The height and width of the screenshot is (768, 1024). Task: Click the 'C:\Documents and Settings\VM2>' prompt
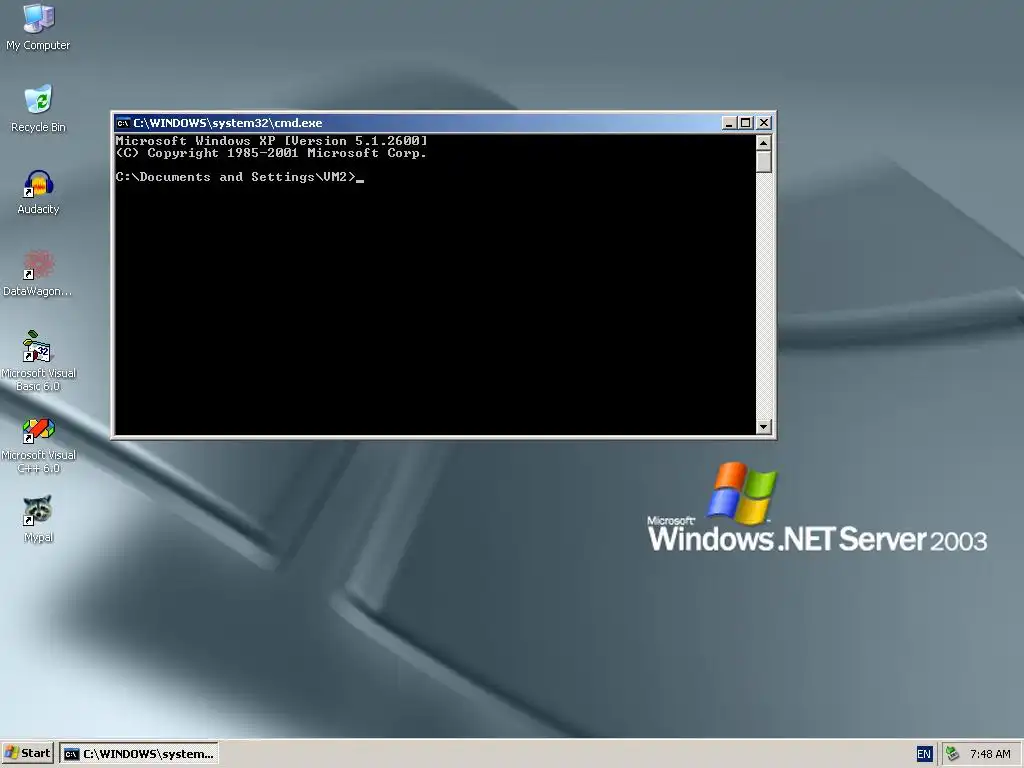(x=236, y=177)
